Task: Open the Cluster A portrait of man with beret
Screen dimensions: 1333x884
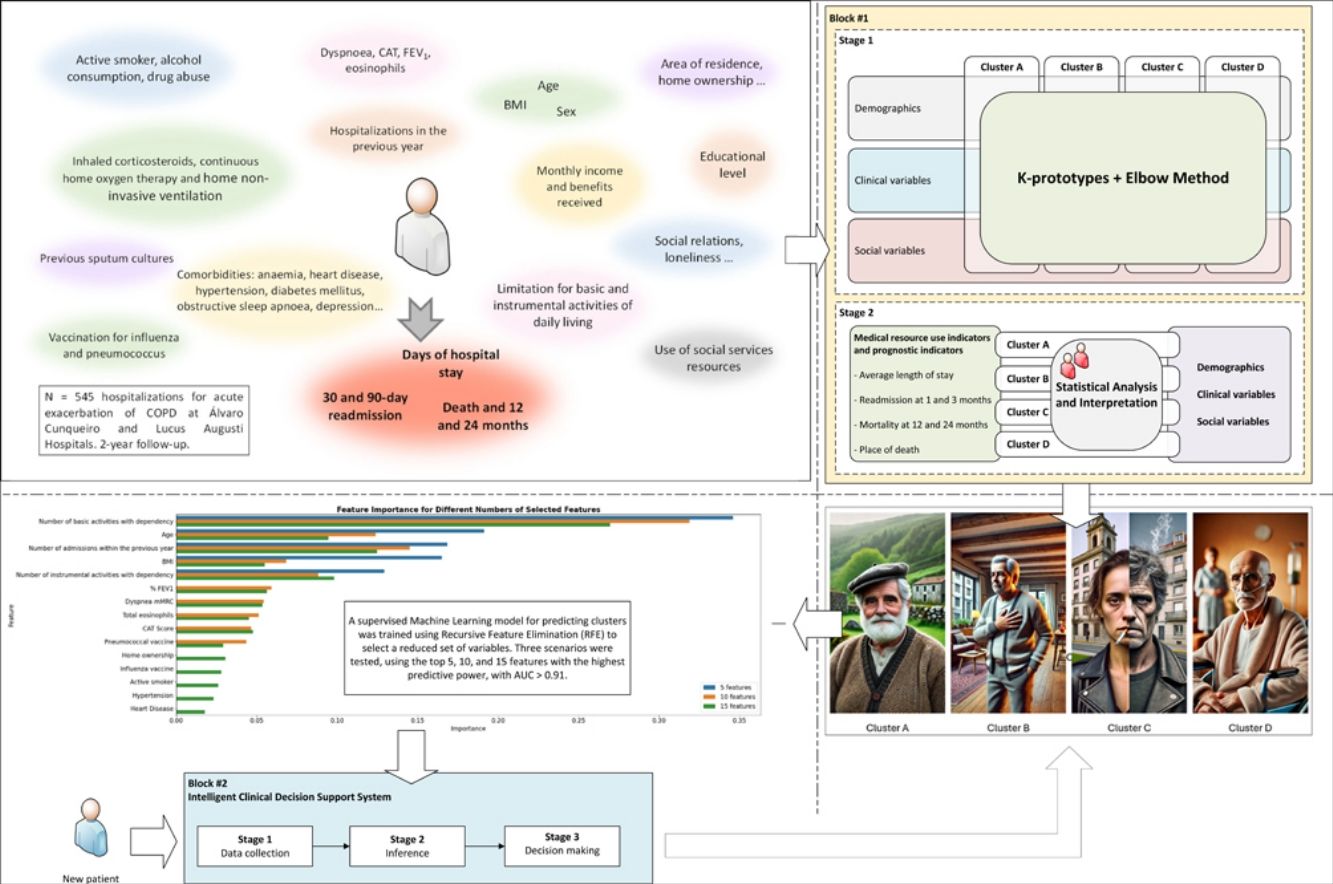Action: coord(887,613)
